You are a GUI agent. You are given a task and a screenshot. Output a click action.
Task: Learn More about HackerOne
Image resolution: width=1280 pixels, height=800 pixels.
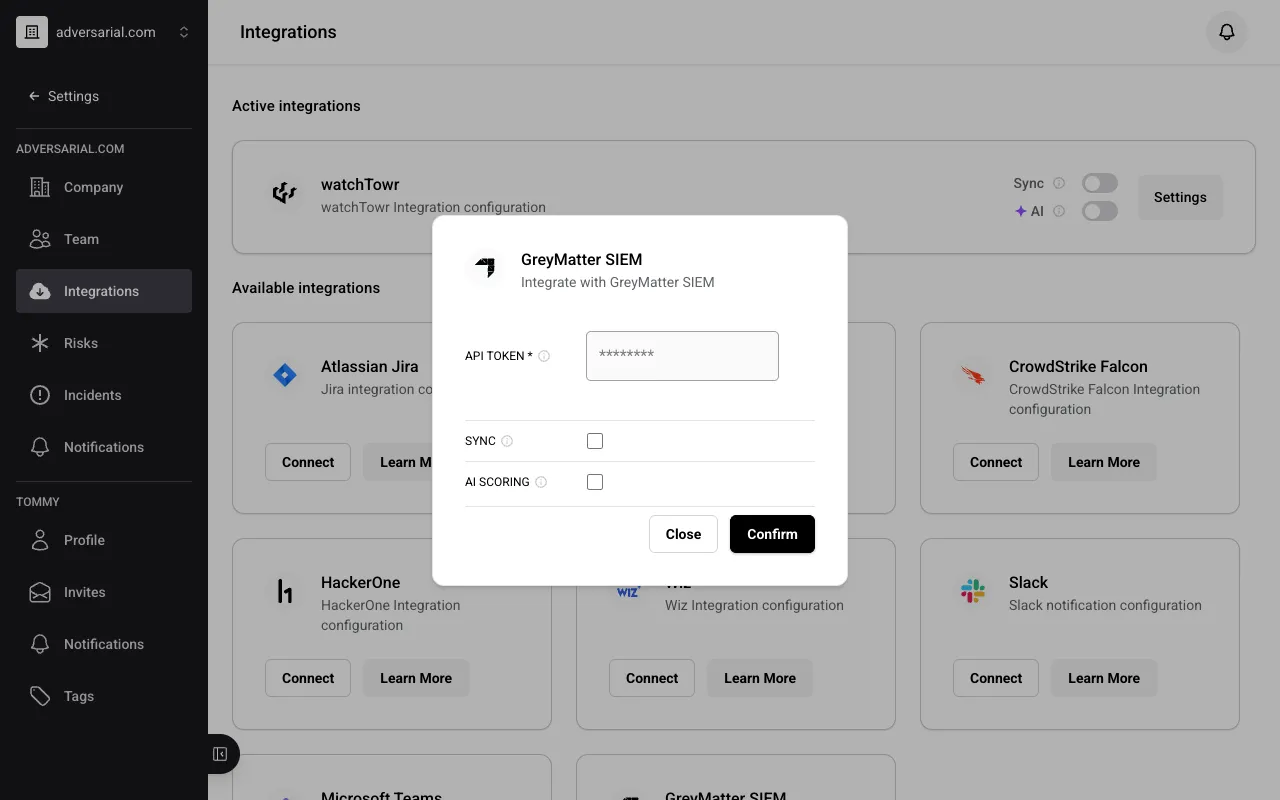416,678
